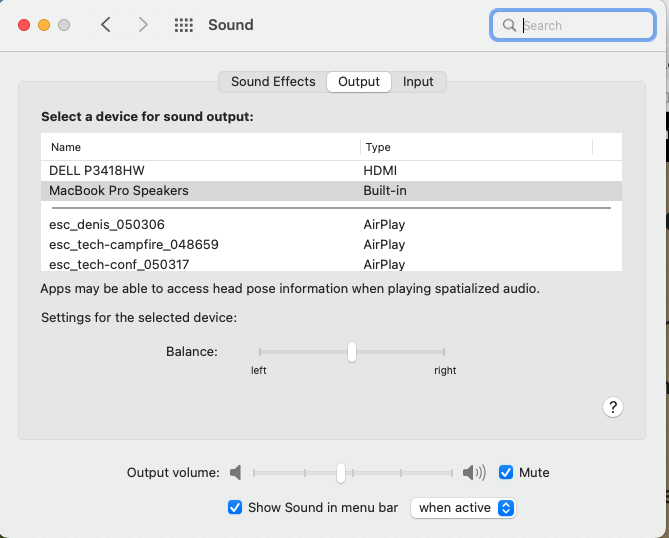The image size is (669, 538).
Task: Choose esc_denis_050306 AirPlay device
Action: tap(107, 225)
